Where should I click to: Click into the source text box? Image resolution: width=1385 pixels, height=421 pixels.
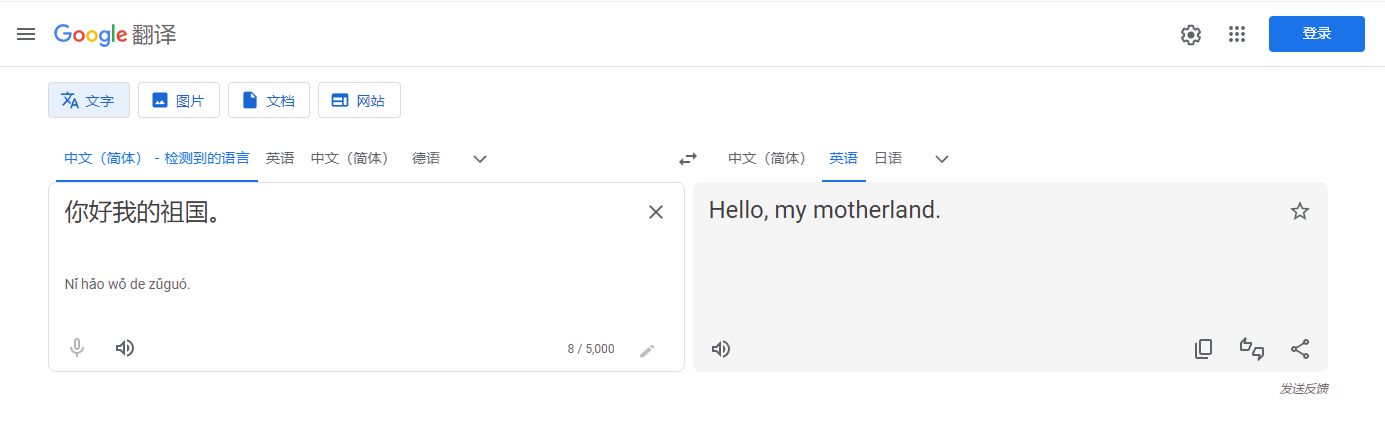point(350,250)
